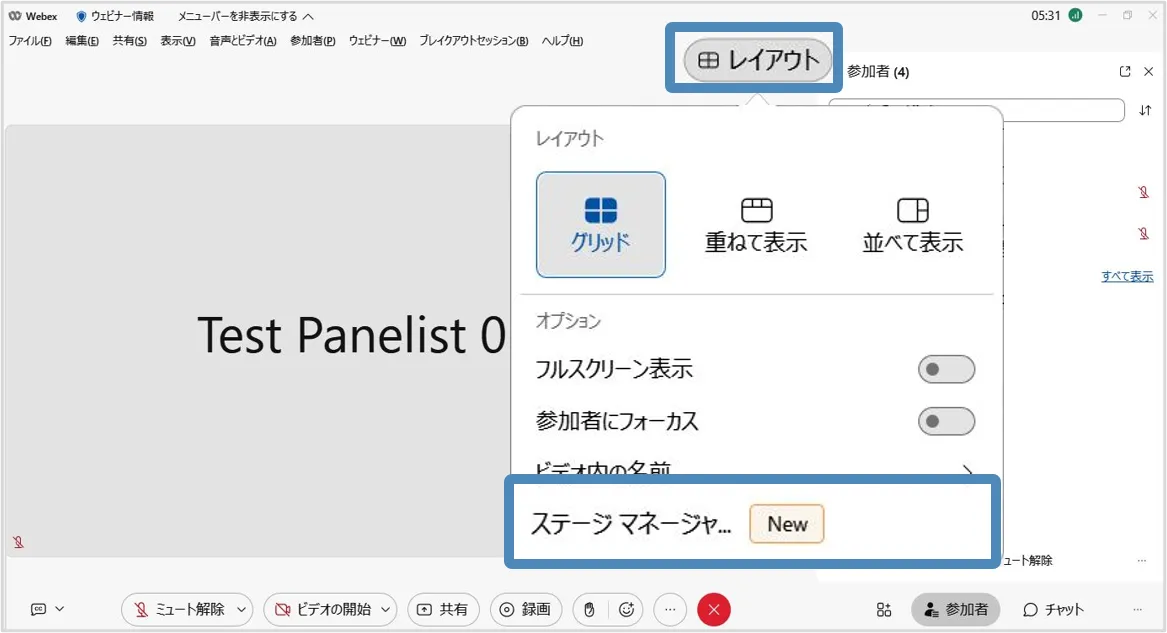Viewport: 1167px width, 633px height.
Task: Expand the ミュート解除 audio options arrow
Action: point(241,609)
